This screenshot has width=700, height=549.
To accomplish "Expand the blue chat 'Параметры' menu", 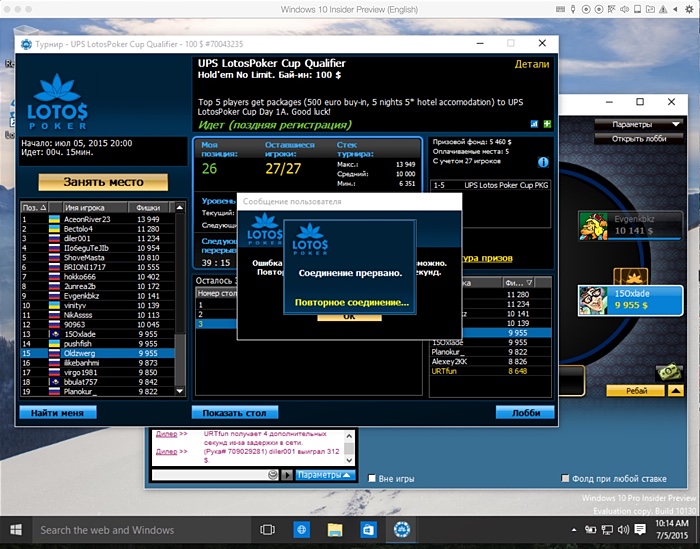I will point(326,475).
